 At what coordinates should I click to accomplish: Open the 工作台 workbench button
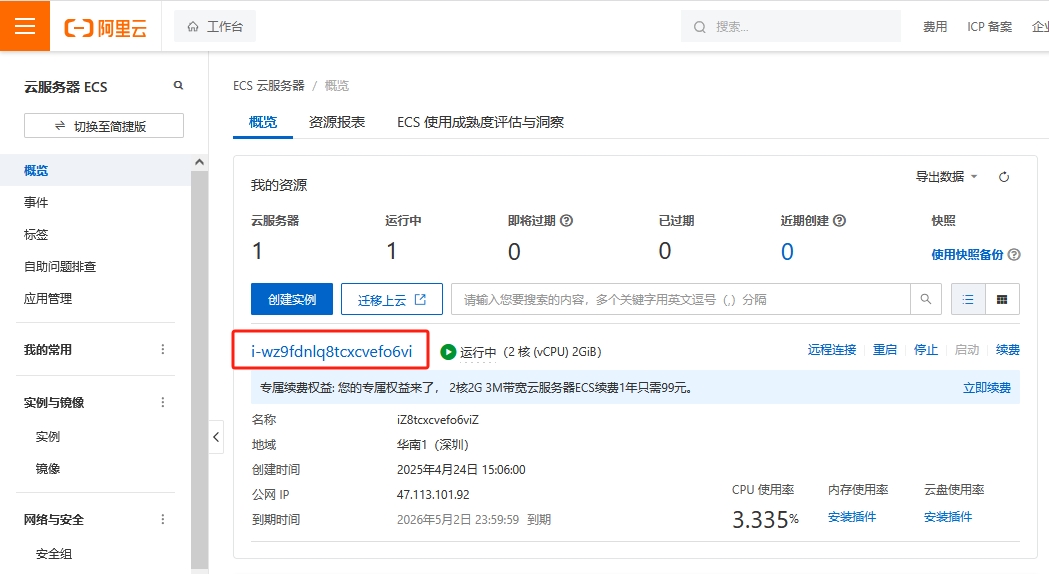click(215, 27)
